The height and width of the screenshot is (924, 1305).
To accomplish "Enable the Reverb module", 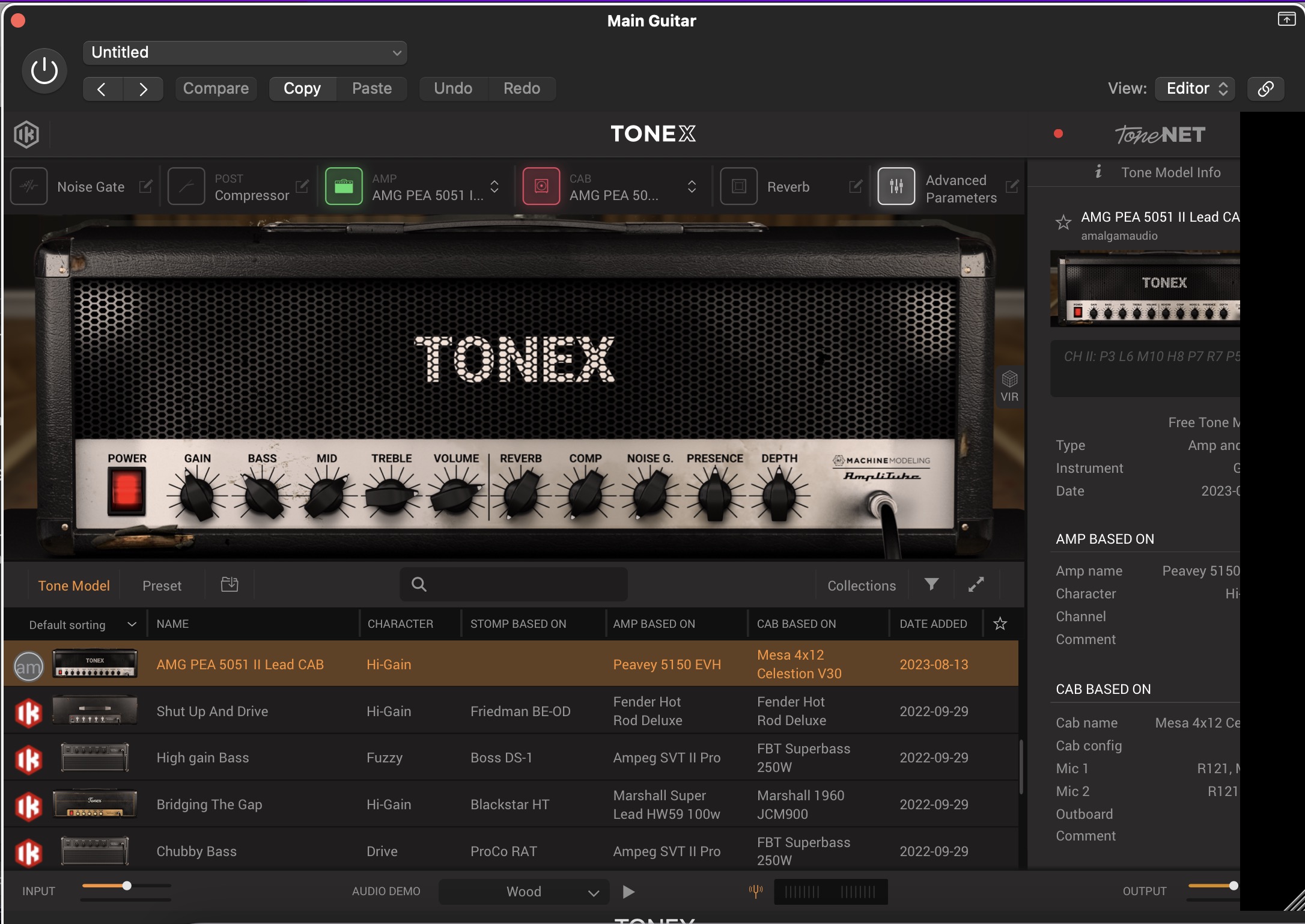I will pos(738,186).
